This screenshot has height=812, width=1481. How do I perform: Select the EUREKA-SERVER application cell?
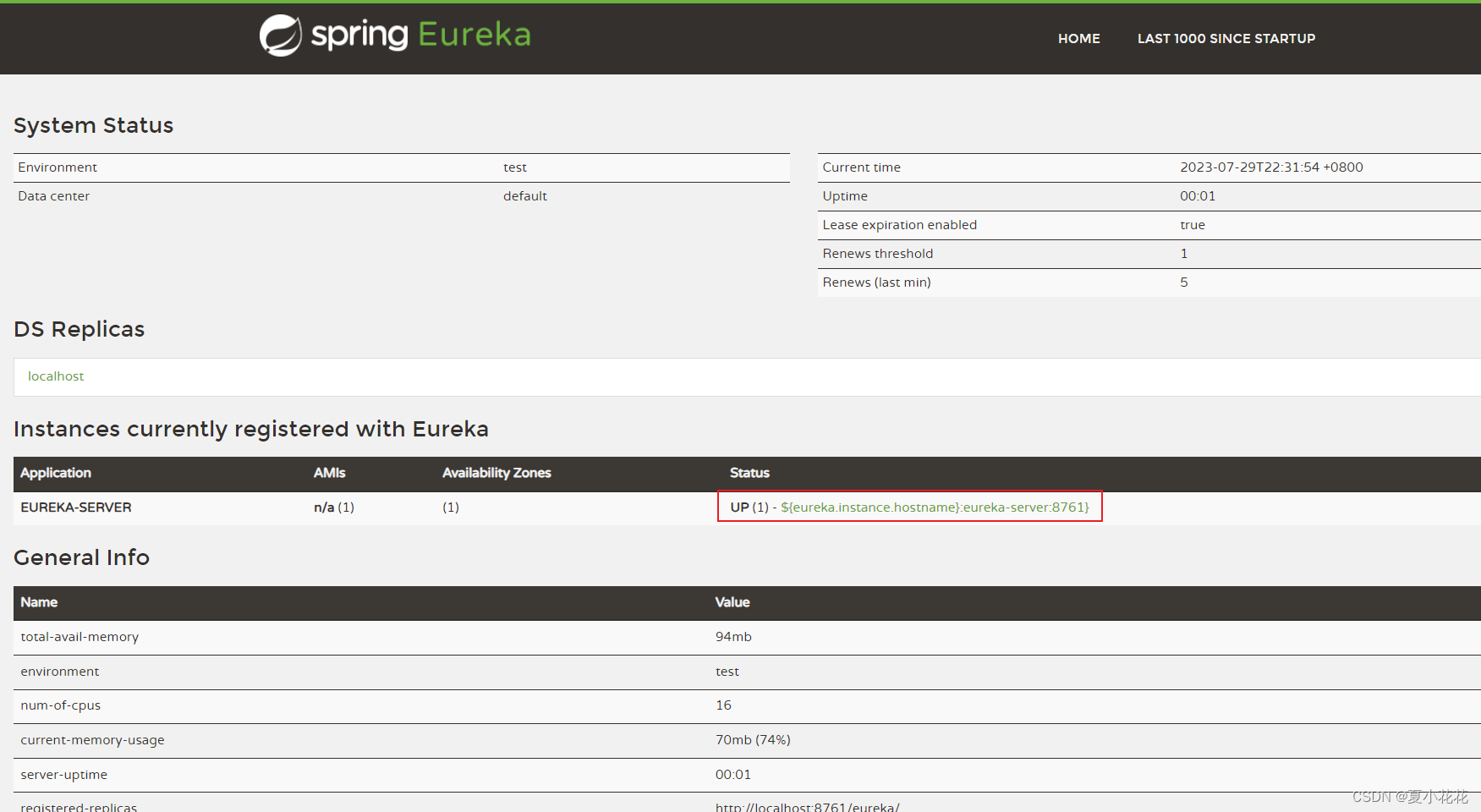[76, 507]
